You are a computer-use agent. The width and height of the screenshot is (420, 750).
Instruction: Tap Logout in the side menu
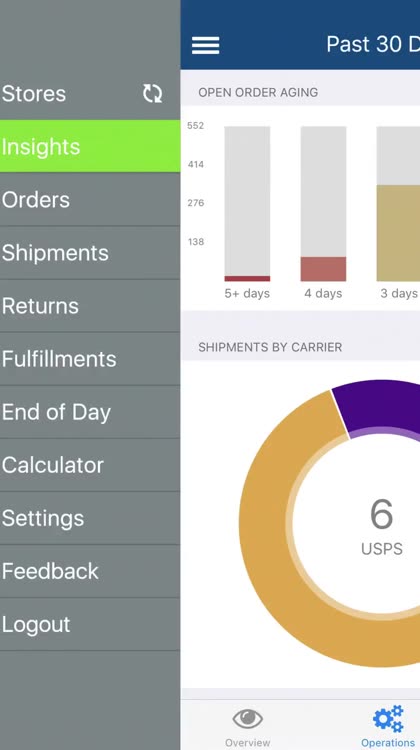coord(90,624)
